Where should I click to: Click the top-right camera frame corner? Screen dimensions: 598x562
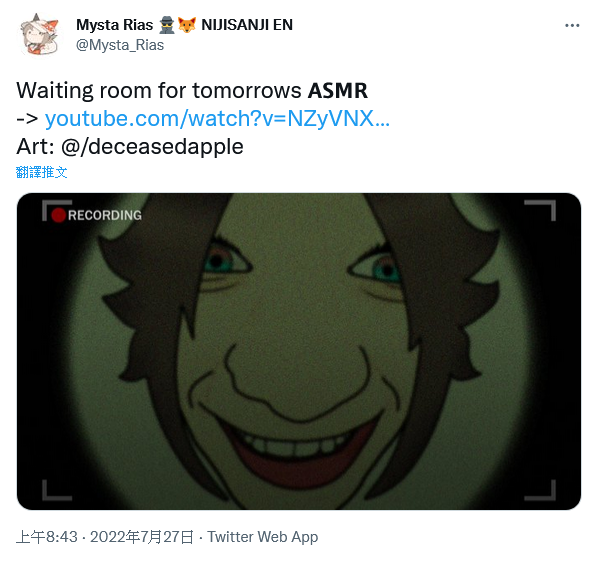coord(541,210)
